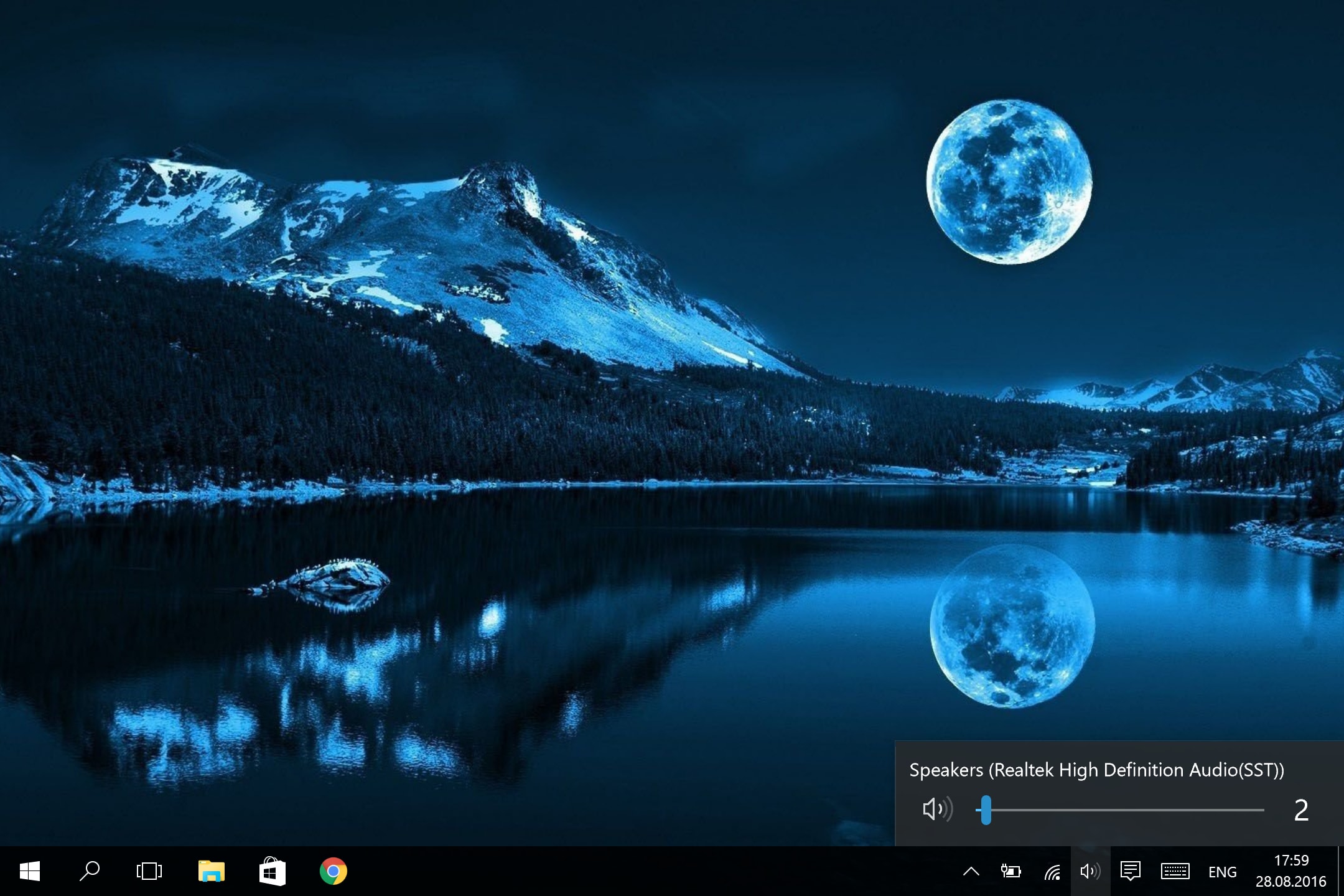Launch File Explorer from the taskbar
This screenshot has height=896, width=1344.
coord(212,871)
